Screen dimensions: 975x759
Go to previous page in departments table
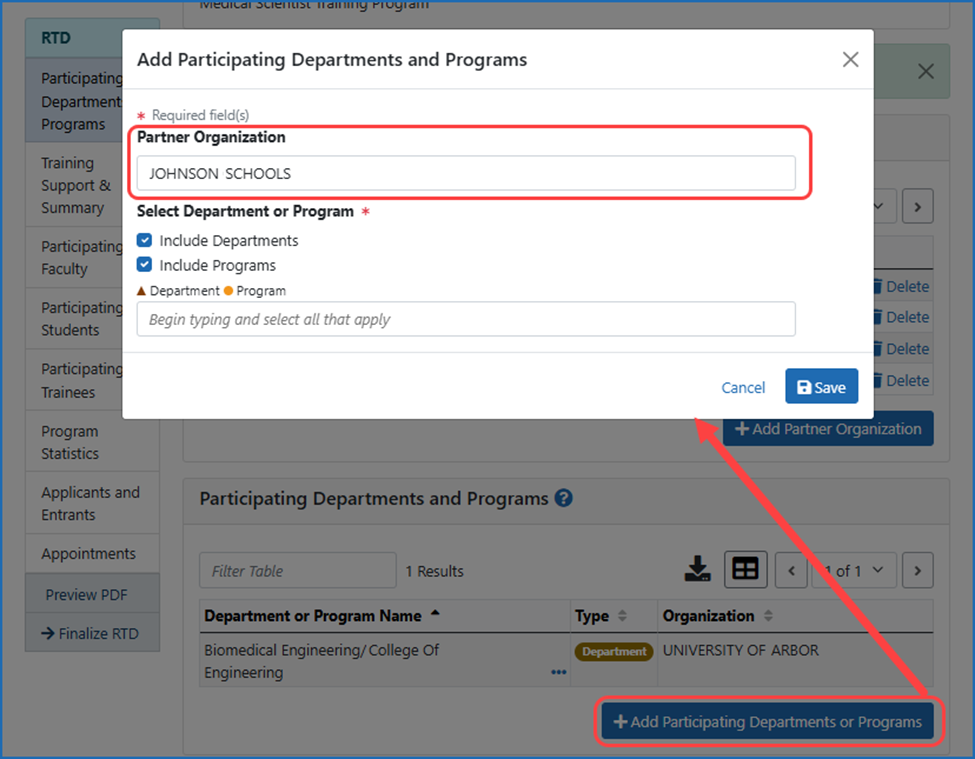(x=791, y=570)
